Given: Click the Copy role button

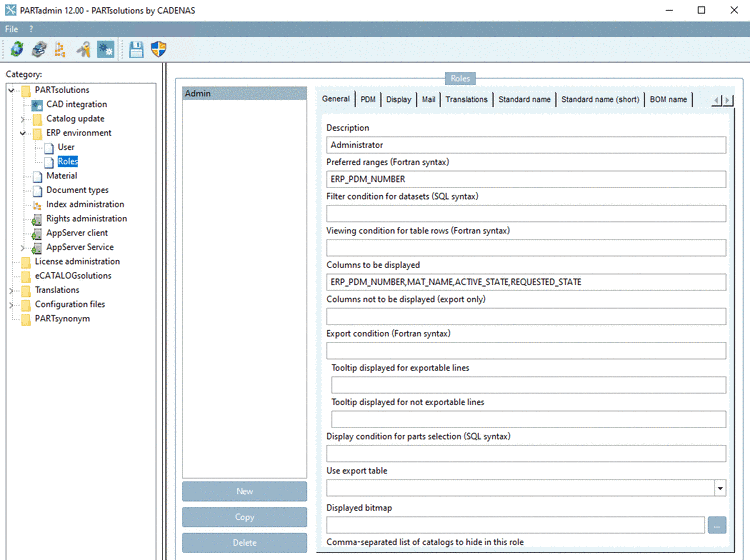Looking at the screenshot, I should coord(244,517).
